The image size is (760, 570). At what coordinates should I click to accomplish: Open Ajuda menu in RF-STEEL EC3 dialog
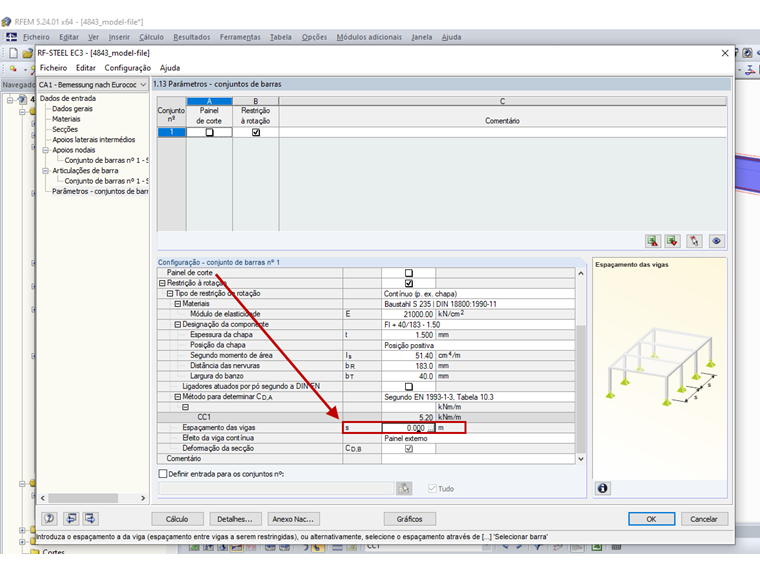tap(170, 68)
